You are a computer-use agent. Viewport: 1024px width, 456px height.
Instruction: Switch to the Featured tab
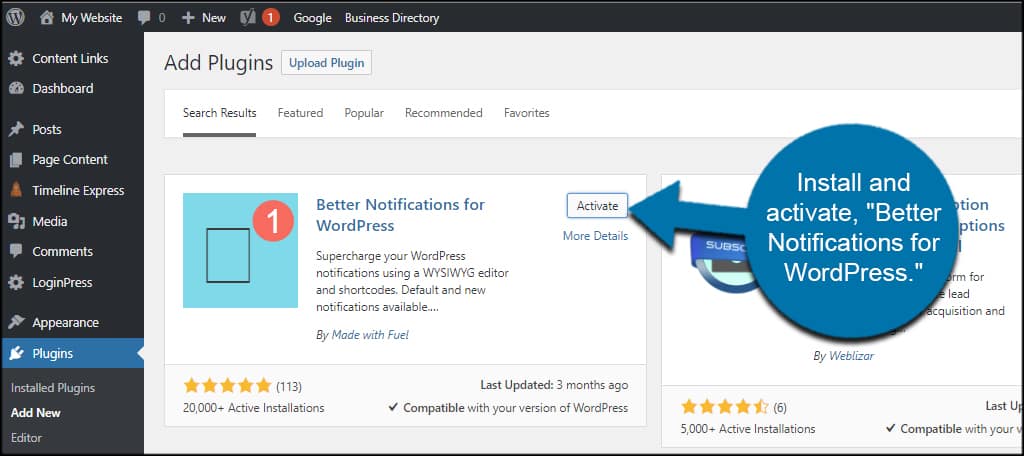pyautogui.click(x=300, y=113)
